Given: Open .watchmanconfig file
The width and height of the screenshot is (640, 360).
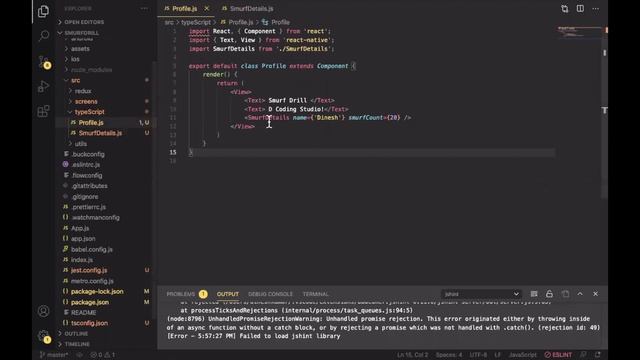Looking at the screenshot, I should (x=95, y=218).
